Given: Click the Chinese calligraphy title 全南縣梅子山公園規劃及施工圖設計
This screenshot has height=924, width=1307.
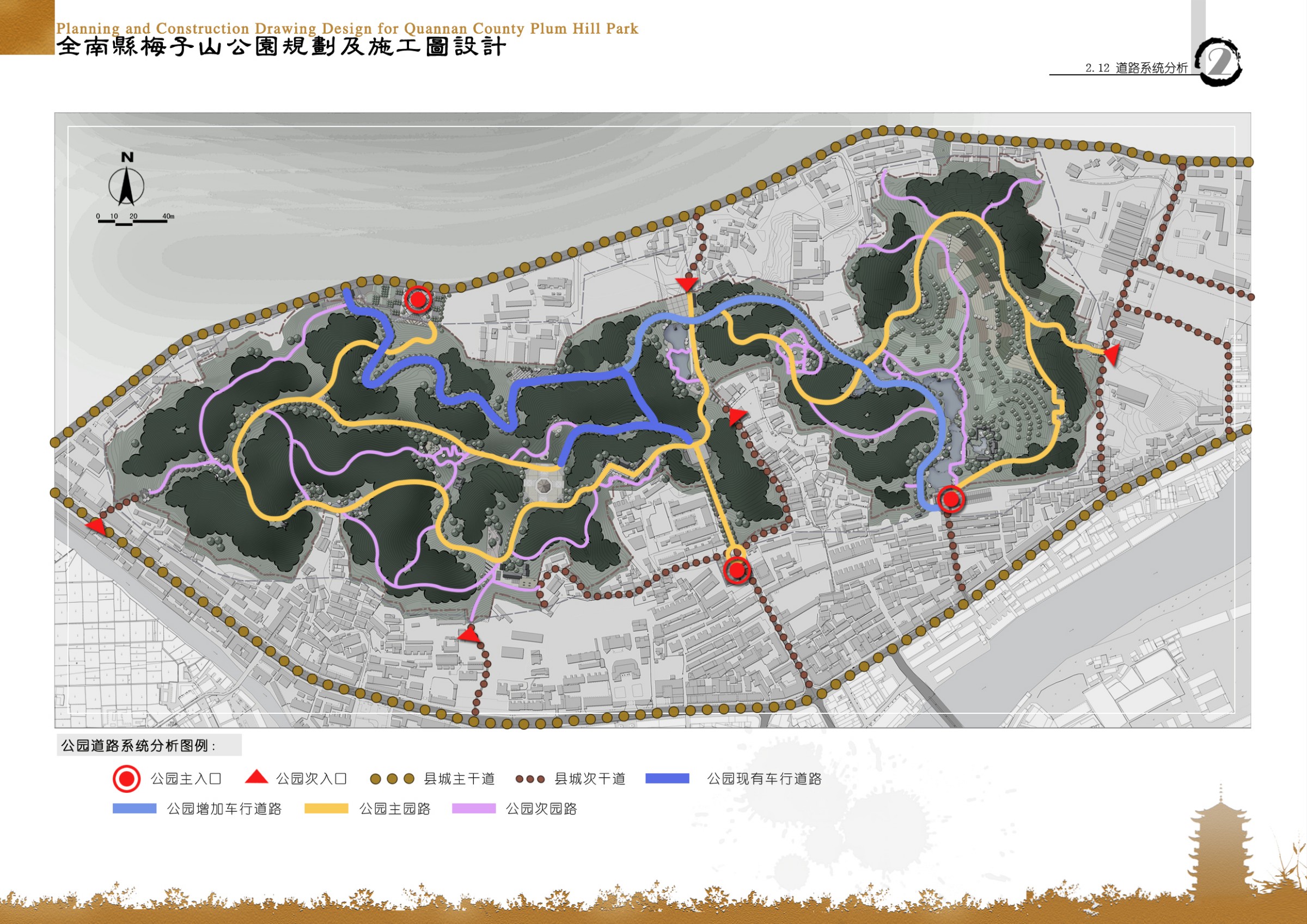Looking at the screenshot, I should pos(281,47).
